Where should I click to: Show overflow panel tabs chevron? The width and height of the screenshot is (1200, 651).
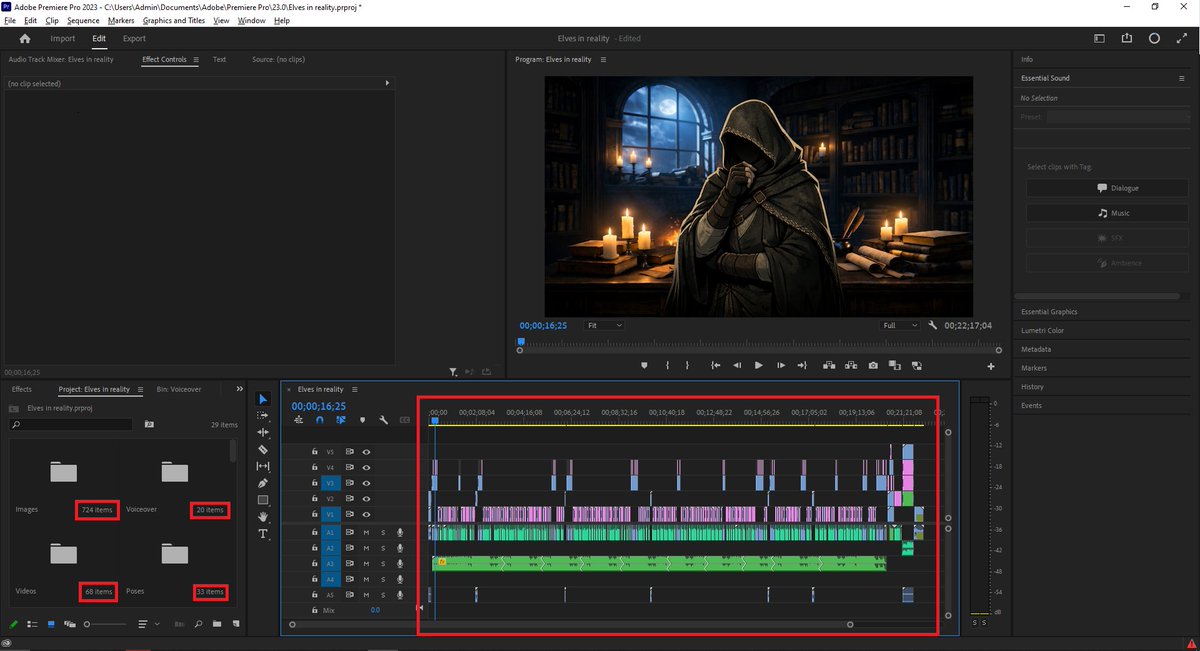pyautogui.click(x=239, y=389)
